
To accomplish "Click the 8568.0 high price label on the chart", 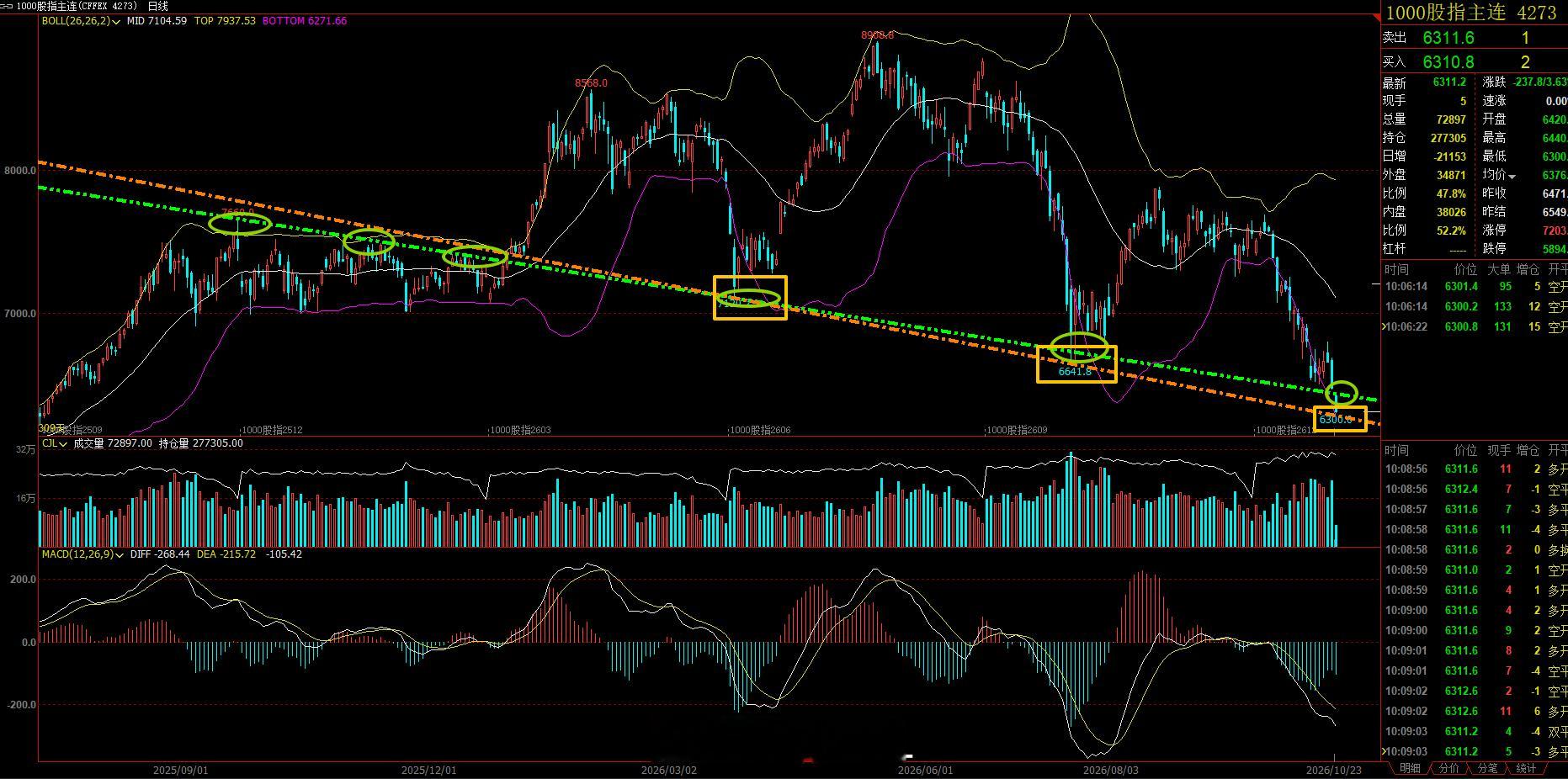I will 591,83.
